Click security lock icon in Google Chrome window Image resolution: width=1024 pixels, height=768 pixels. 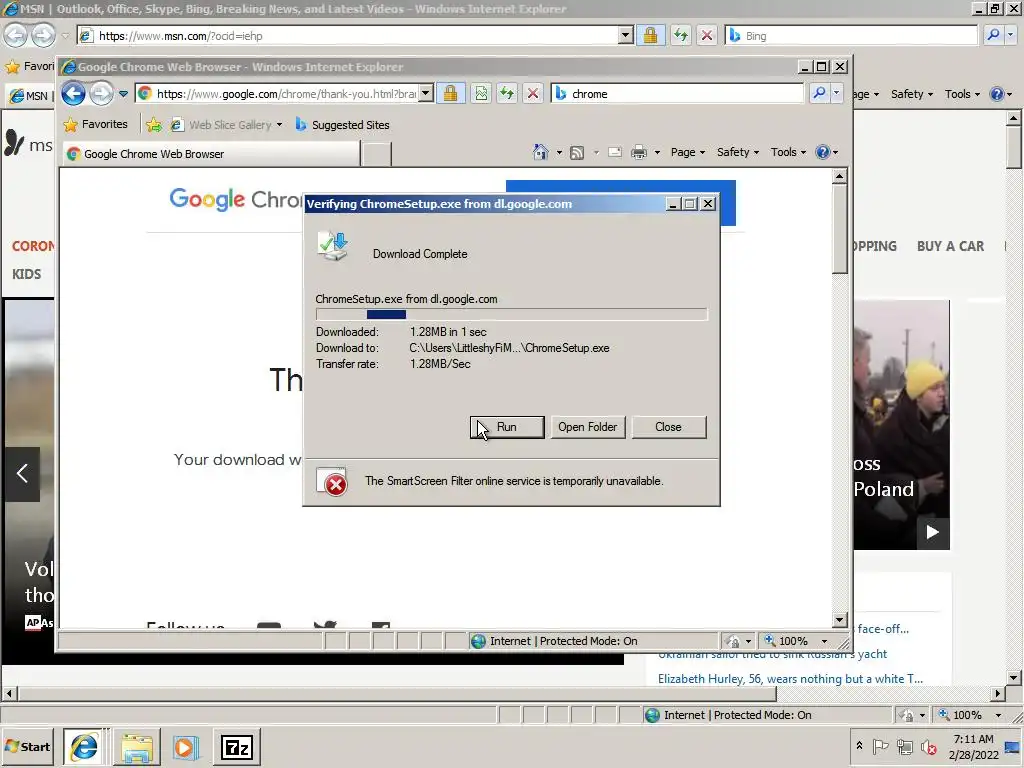coord(451,94)
